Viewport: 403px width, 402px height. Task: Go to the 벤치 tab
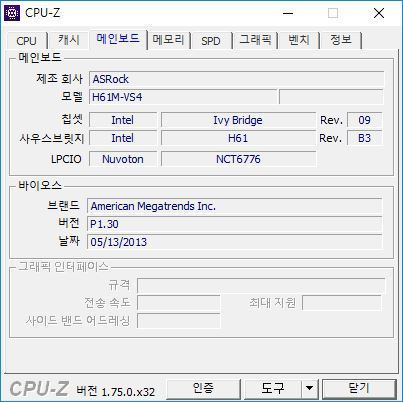299,40
